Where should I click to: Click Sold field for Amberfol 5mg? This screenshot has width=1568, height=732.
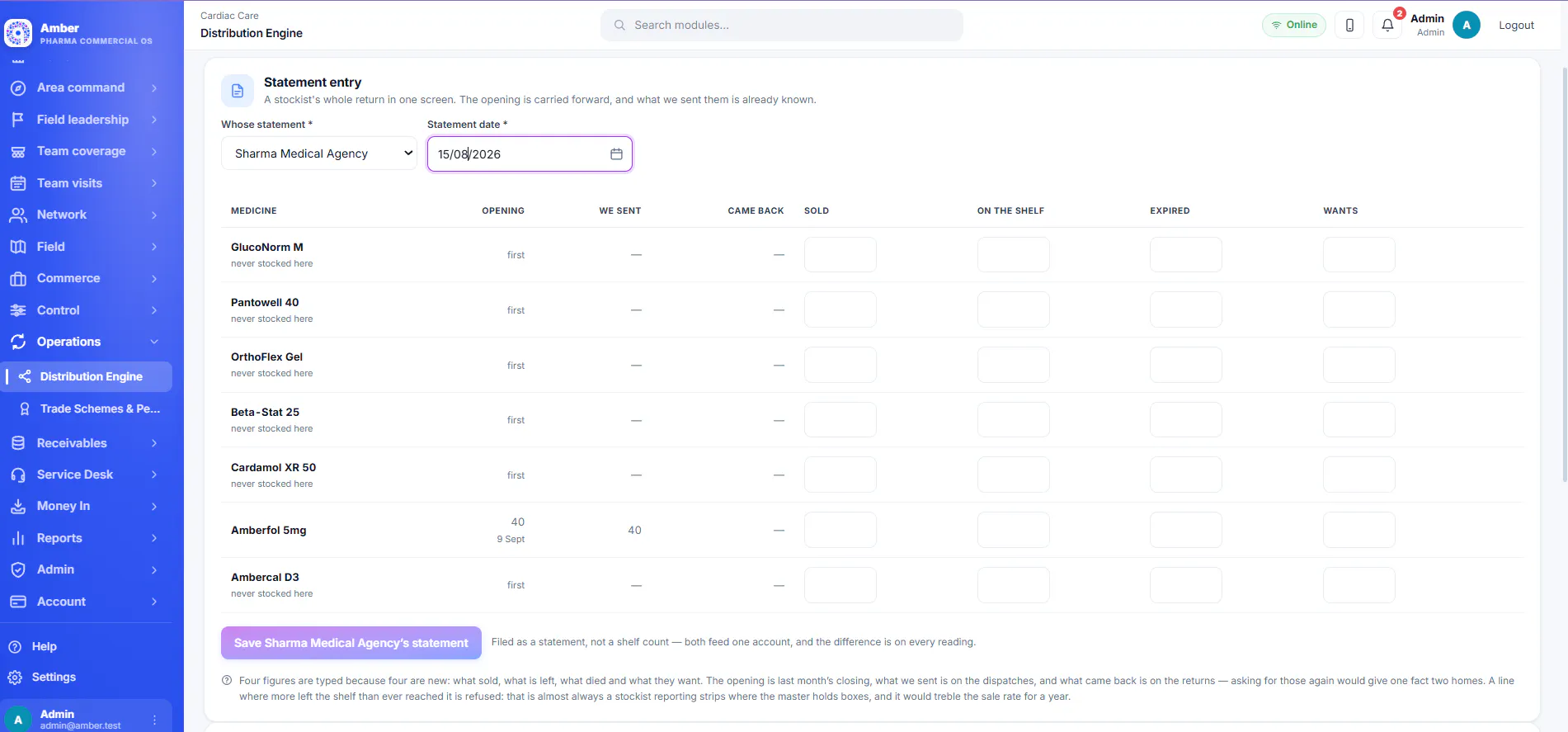pos(841,530)
